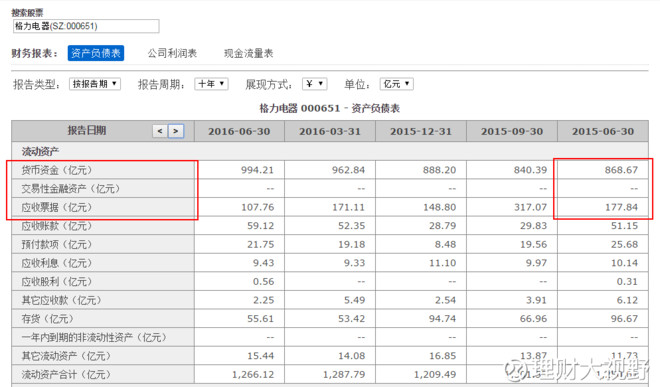The image size is (660, 387).
Task: Click the 流动资产 section heading
Action: (x=40, y=151)
